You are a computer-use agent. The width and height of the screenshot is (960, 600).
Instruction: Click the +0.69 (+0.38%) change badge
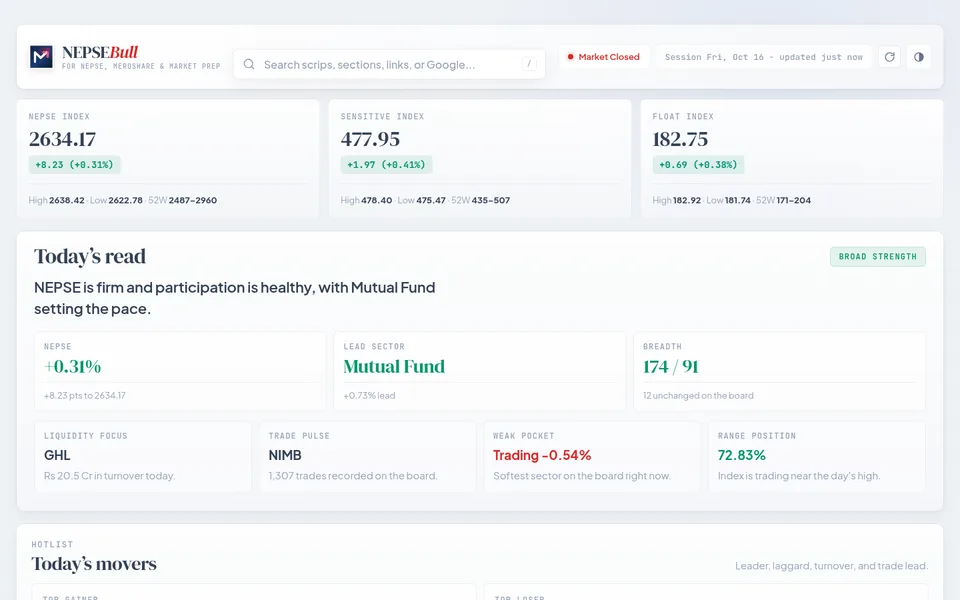(699, 165)
